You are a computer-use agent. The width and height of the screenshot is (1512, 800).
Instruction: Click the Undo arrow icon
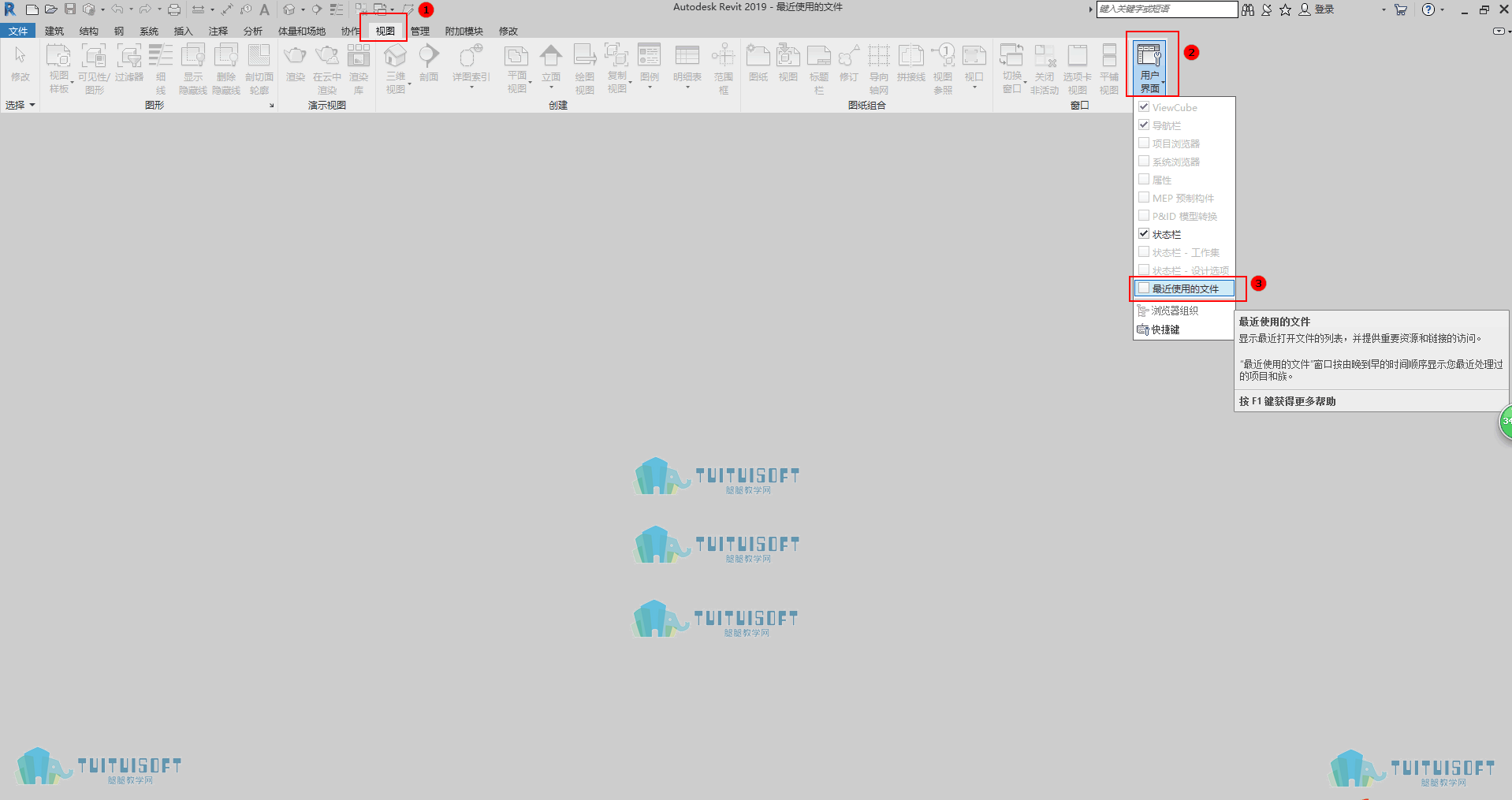[117, 9]
